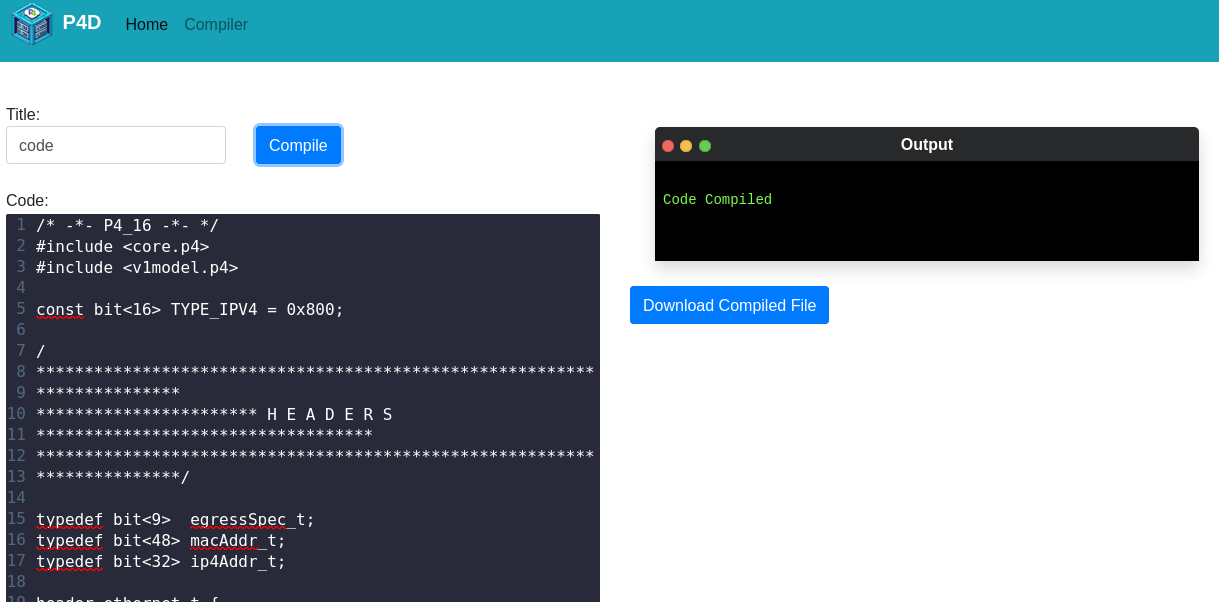The image size is (1219, 602).
Task: Click the P4D brand name text
Action: [82, 23]
